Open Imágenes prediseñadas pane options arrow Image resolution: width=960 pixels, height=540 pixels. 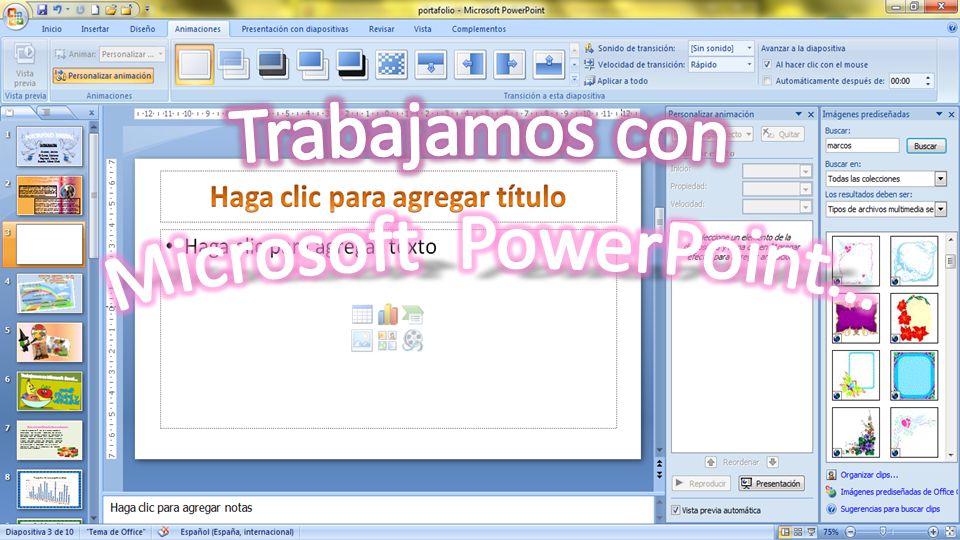939,114
